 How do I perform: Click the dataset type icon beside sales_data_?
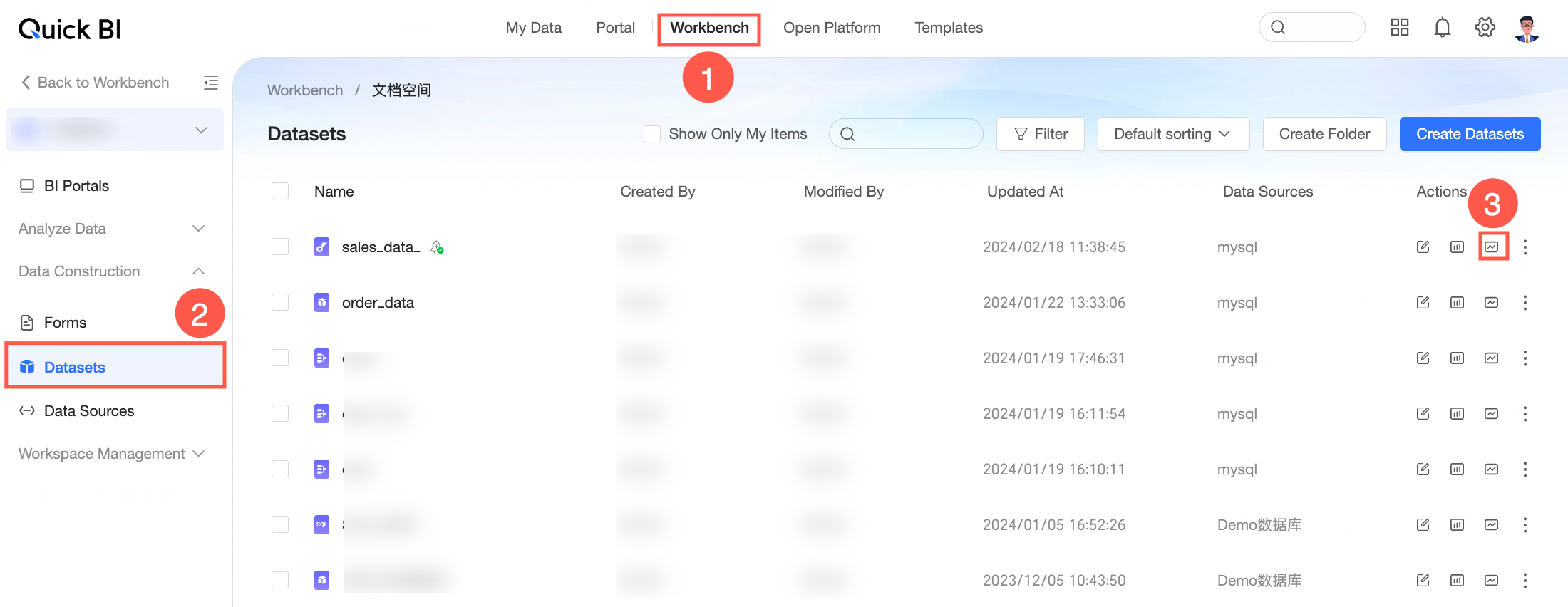322,247
